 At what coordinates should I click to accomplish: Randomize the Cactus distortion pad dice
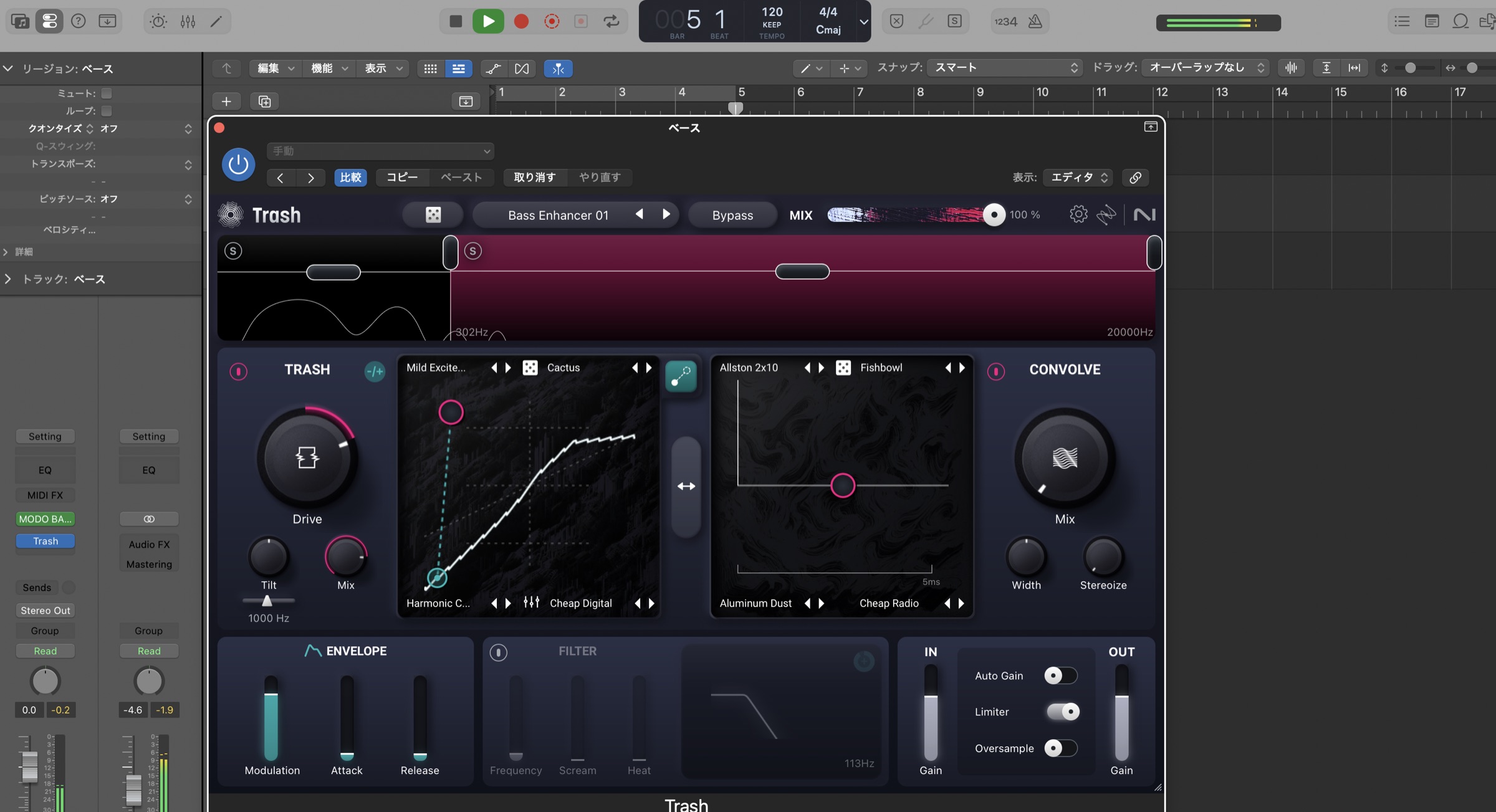pos(530,368)
